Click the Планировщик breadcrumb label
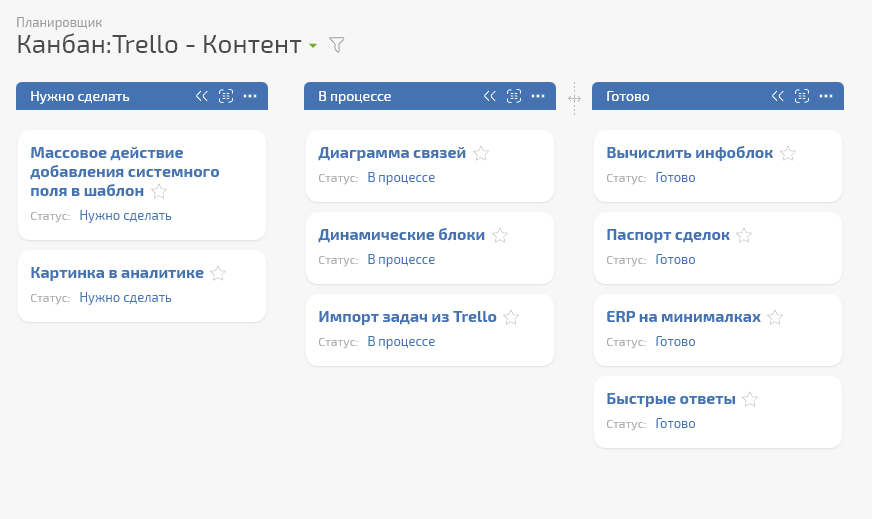Viewport: 872px width, 519px height. coord(59,22)
